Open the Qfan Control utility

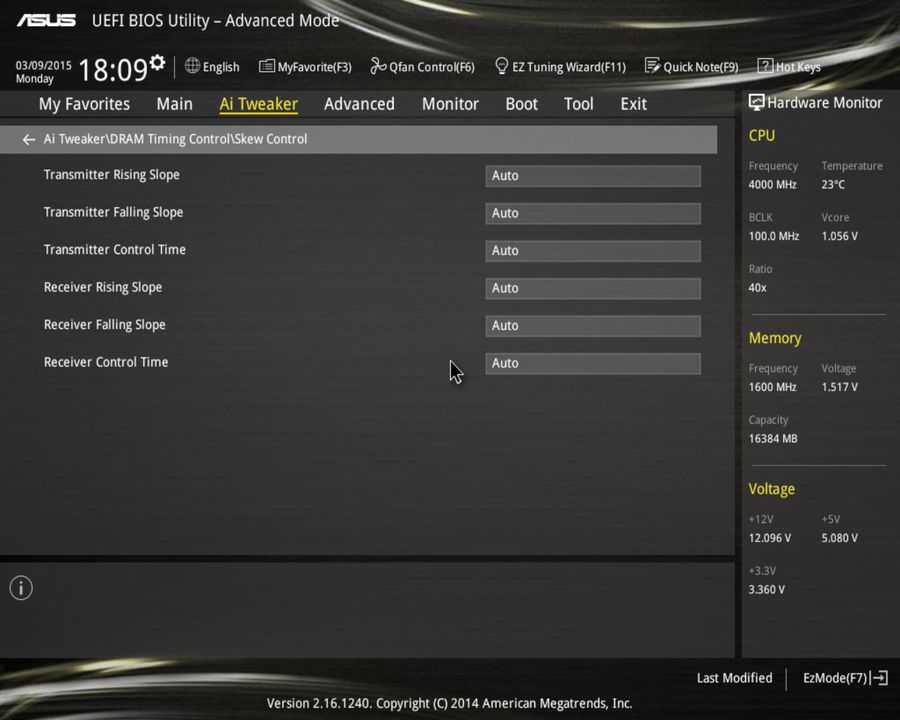pos(422,66)
